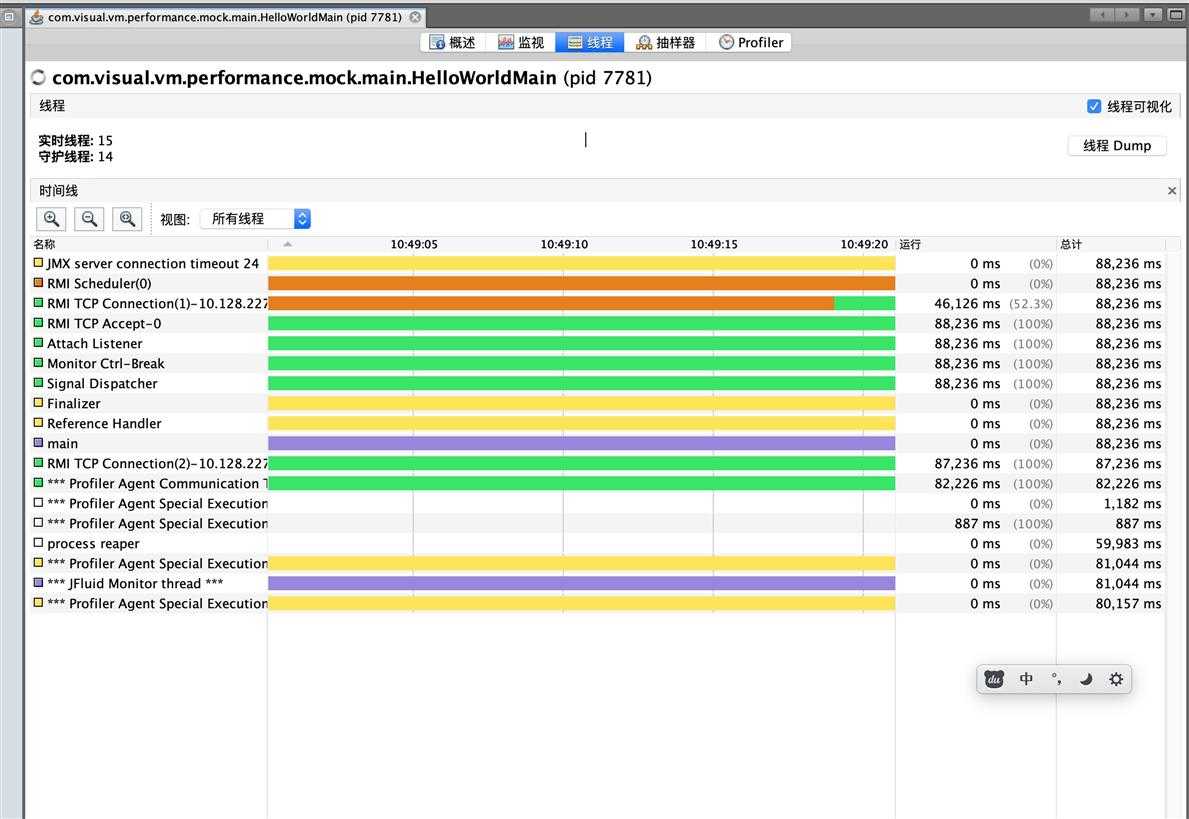Viewport: 1189px width, 819px height.
Task: Close the HelloWorldMain document tab
Action: click(415, 17)
